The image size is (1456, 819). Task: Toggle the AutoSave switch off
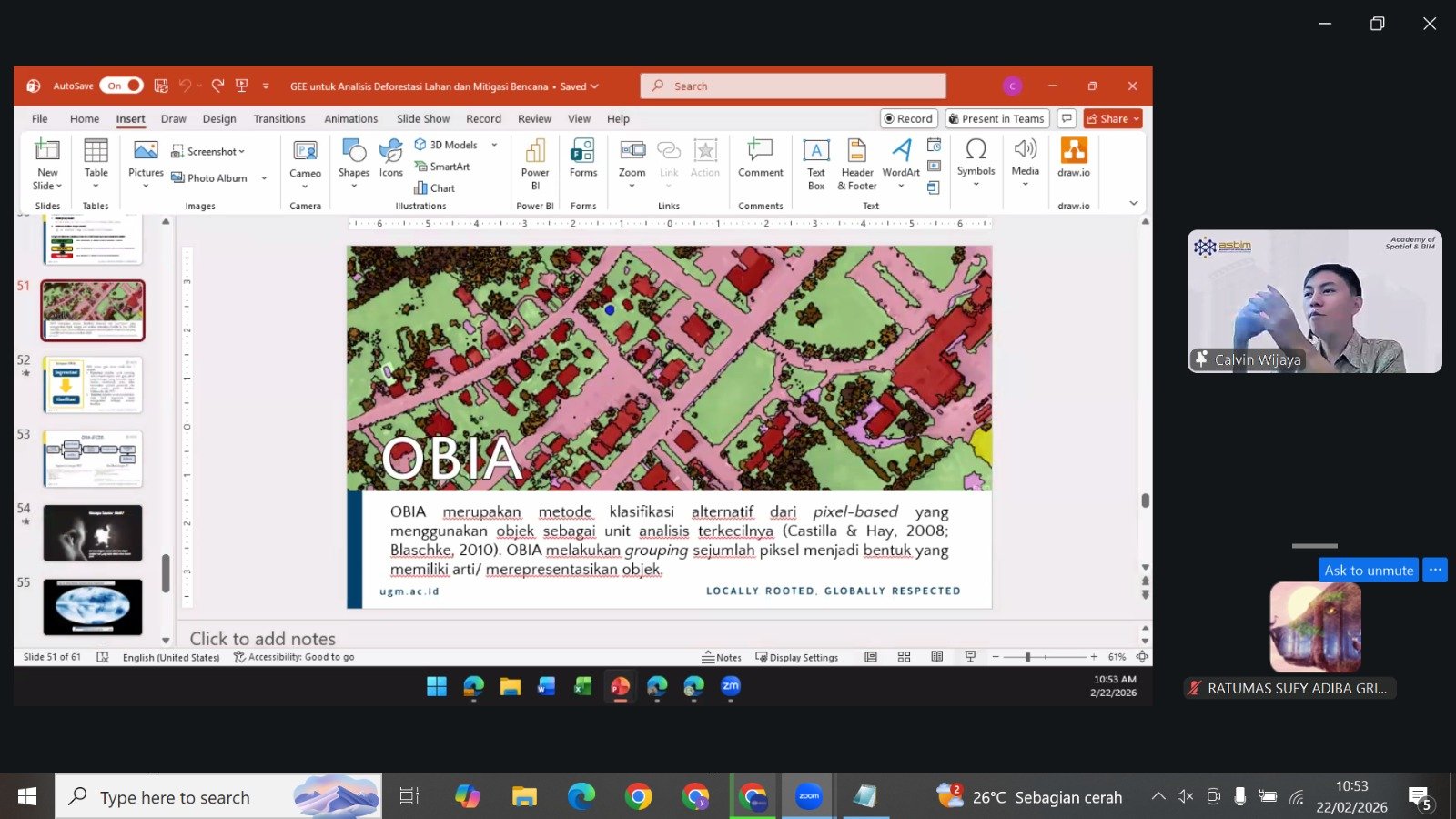click(x=122, y=86)
